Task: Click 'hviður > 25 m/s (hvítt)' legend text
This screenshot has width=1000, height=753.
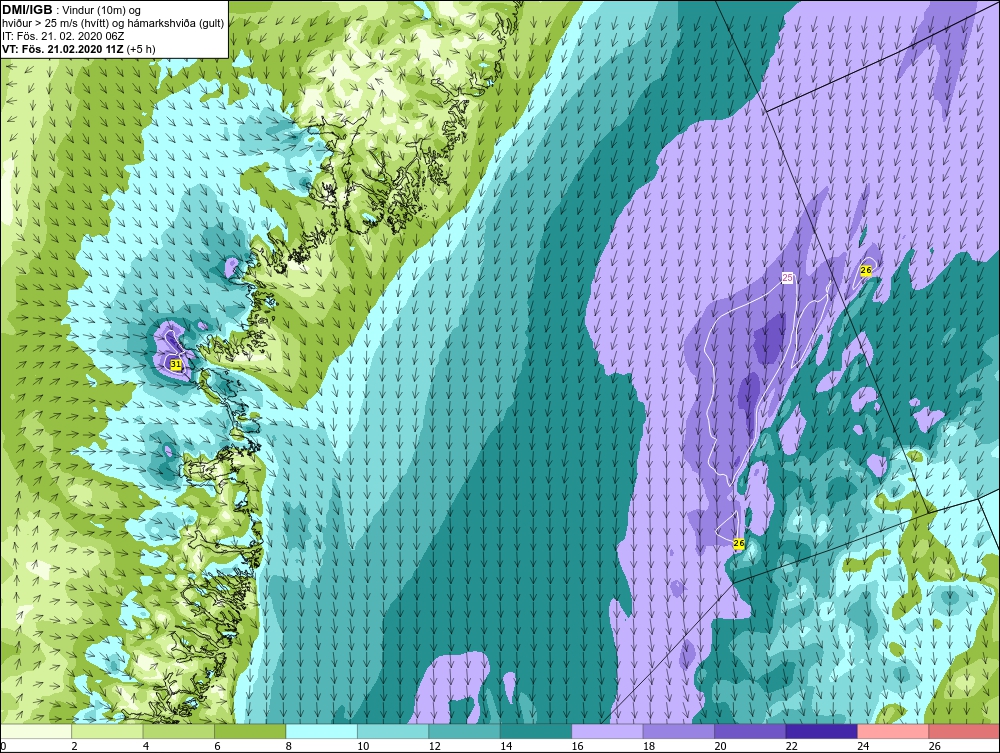Action: click(x=55, y=24)
